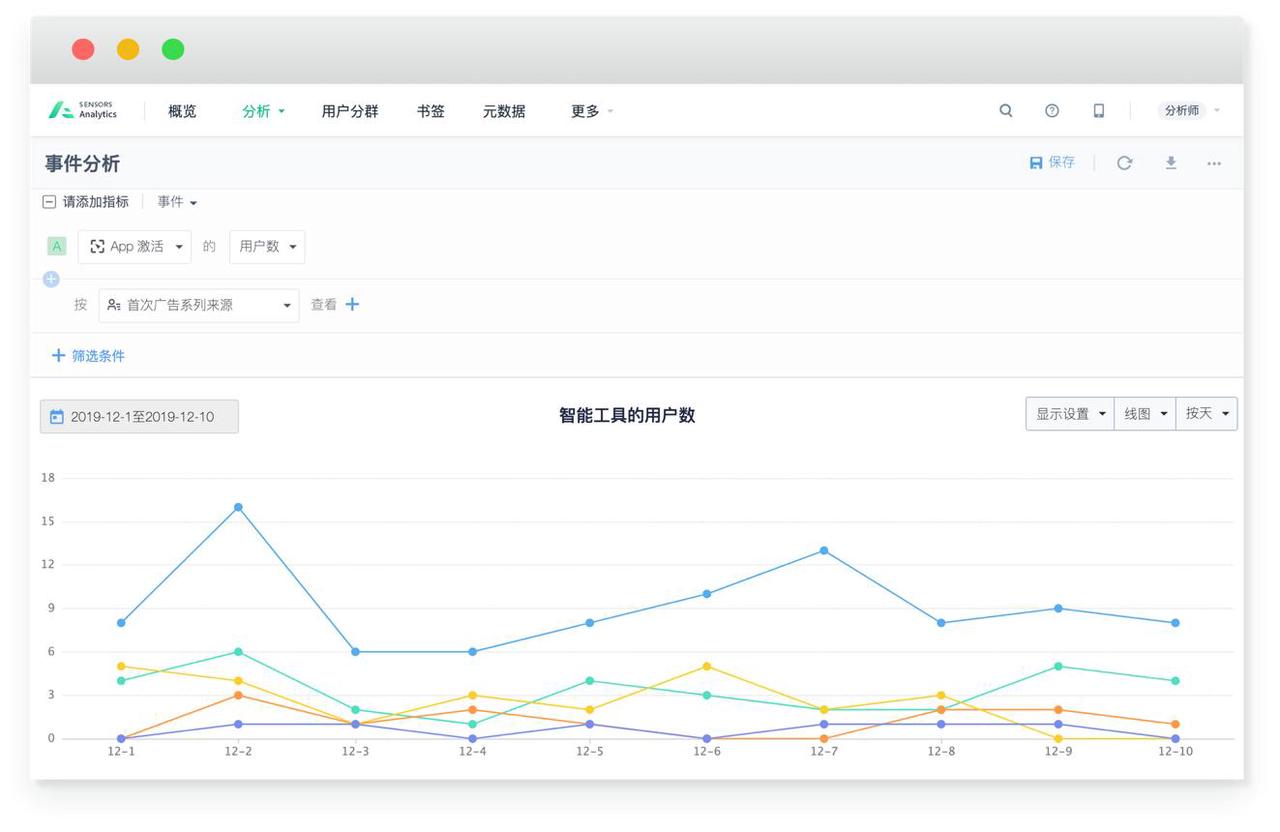Viewport: 1280px width, 832px height.
Task: Open the 显示设置 dropdown
Action: (1070, 414)
